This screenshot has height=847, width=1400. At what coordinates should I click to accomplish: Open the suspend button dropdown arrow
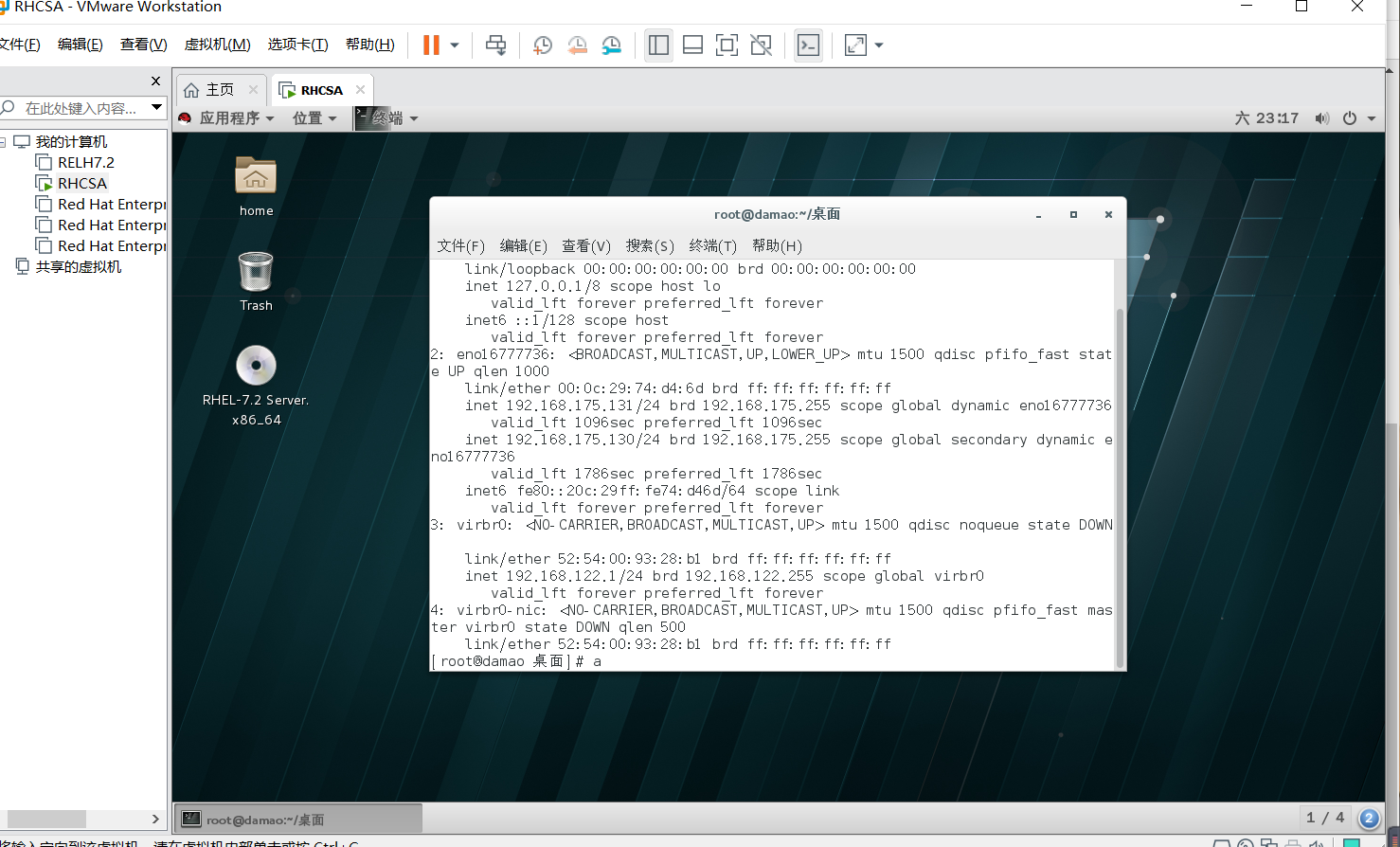[x=453, y=45]
